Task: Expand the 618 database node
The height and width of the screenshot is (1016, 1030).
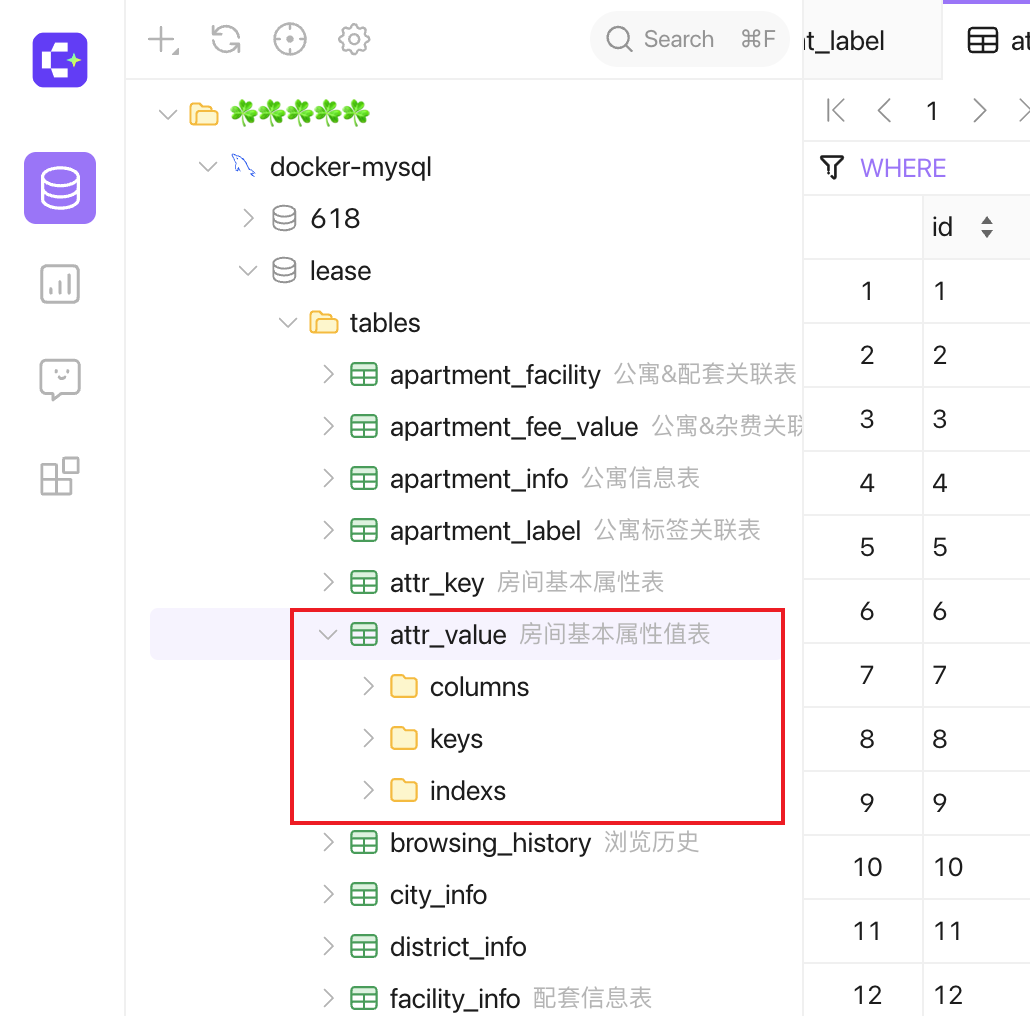Action: coord(248,218)
